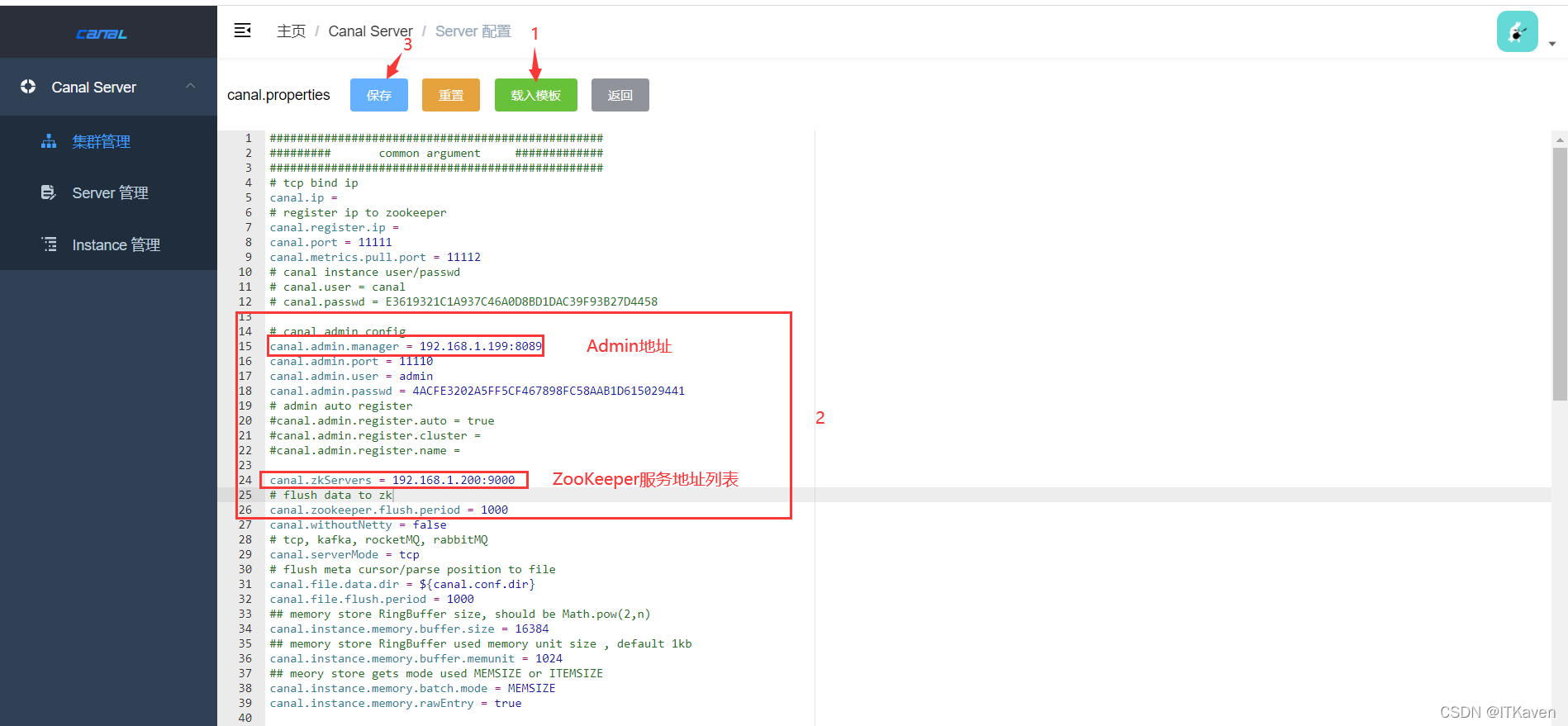Click the canal.port = 11111 line
Viewport: 1568px width, 726px height.
tap(331, 242)
